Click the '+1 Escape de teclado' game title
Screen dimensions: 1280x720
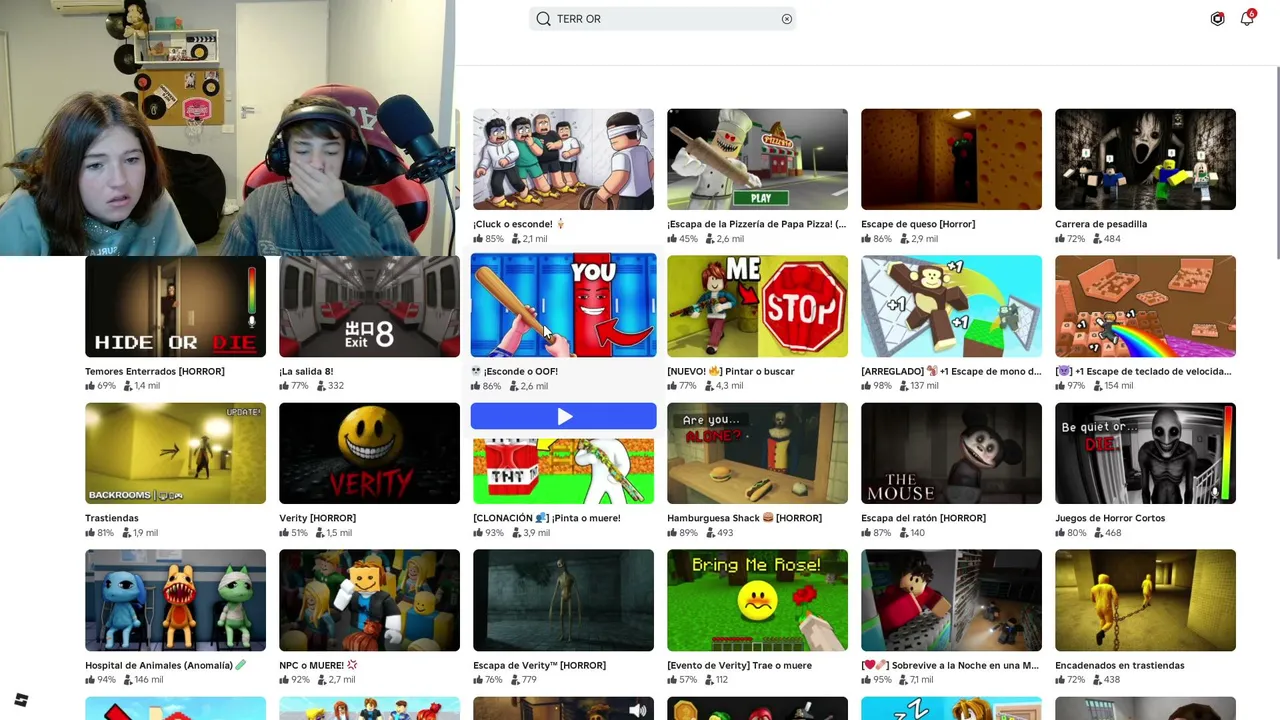coord(1145,371)
